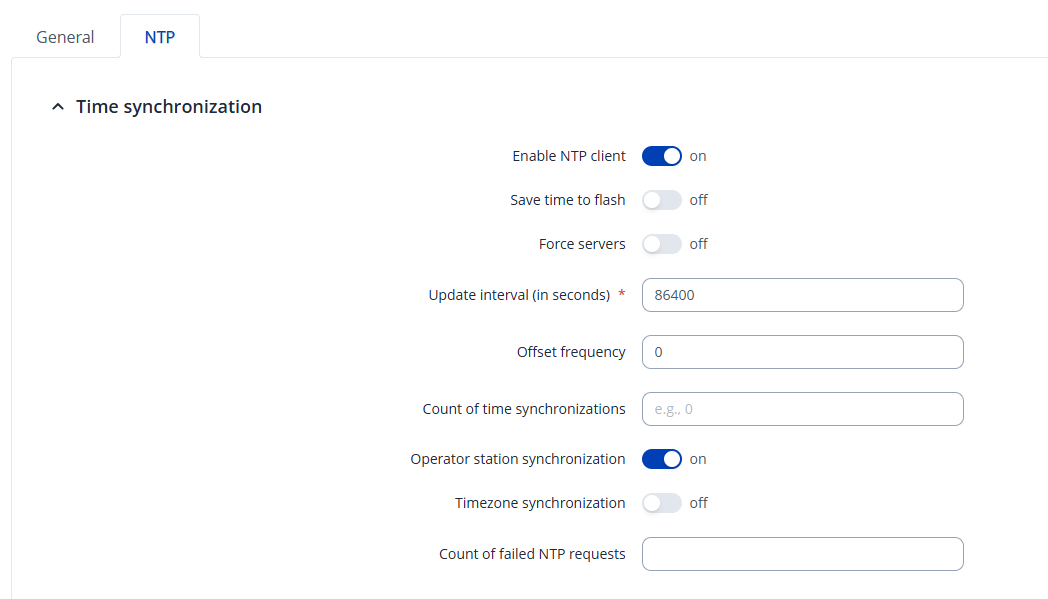Viewport: 1048px width, 599px height.
Task: Enable the Force servers switch
Action: pyautogui.click(x=661, y=244)
